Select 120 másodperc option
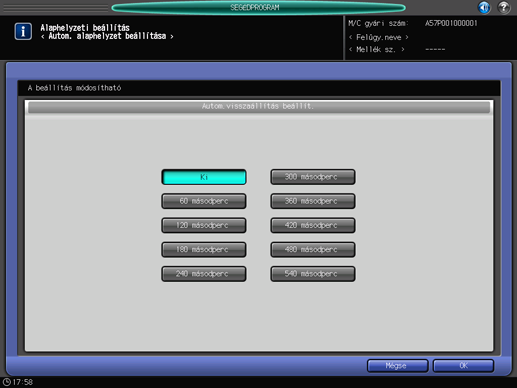This screenshot has width=517, height=388. click(204, 225)
